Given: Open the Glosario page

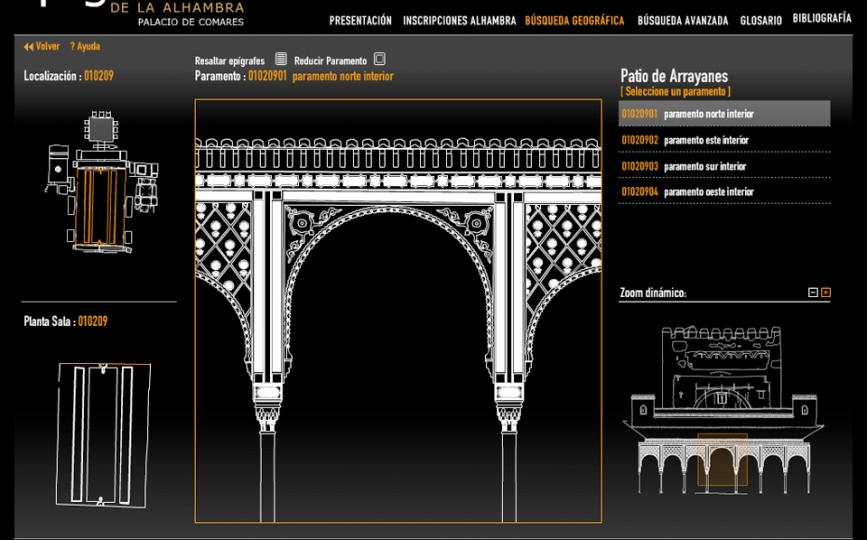Looking at the screenshot, I should coord(761,20).
